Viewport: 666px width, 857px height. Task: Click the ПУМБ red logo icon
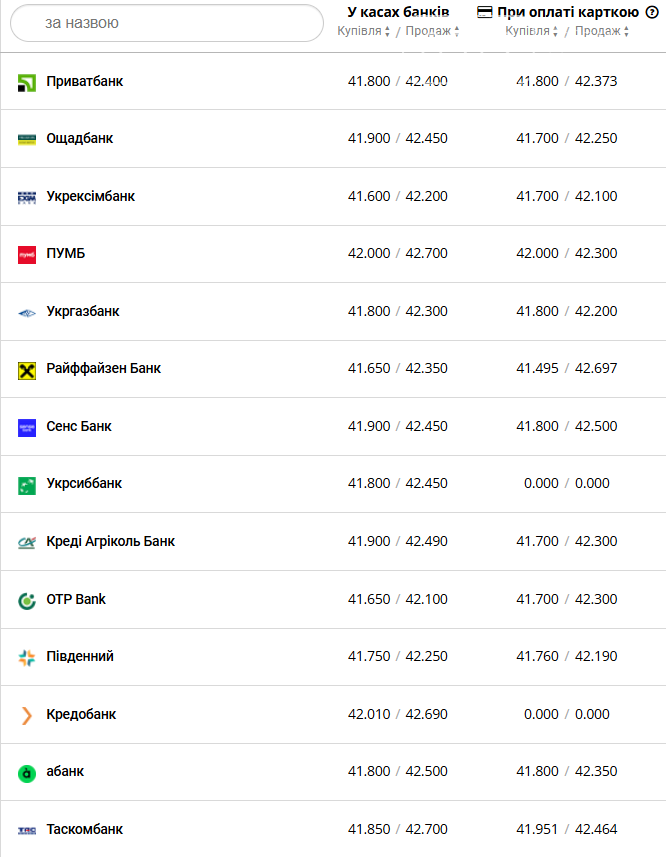click(27, 254)
